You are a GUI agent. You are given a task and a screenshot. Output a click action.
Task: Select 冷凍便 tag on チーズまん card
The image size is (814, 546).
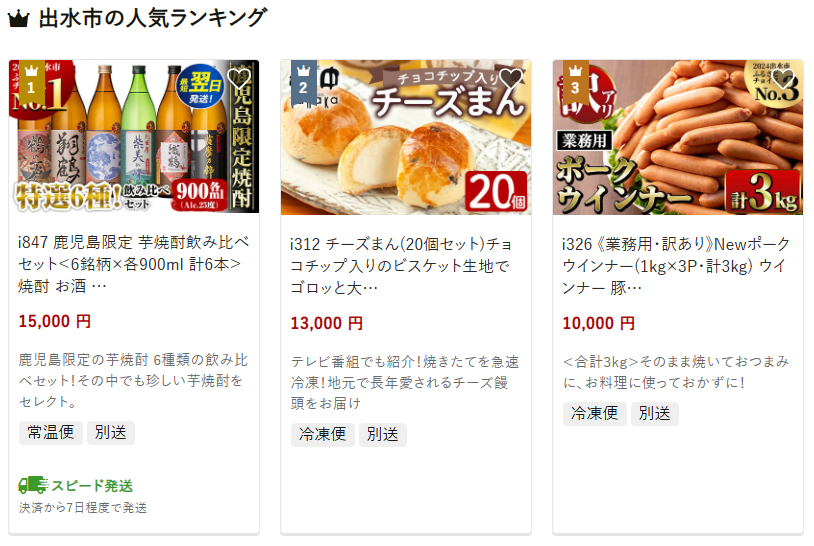click(323, 434)
